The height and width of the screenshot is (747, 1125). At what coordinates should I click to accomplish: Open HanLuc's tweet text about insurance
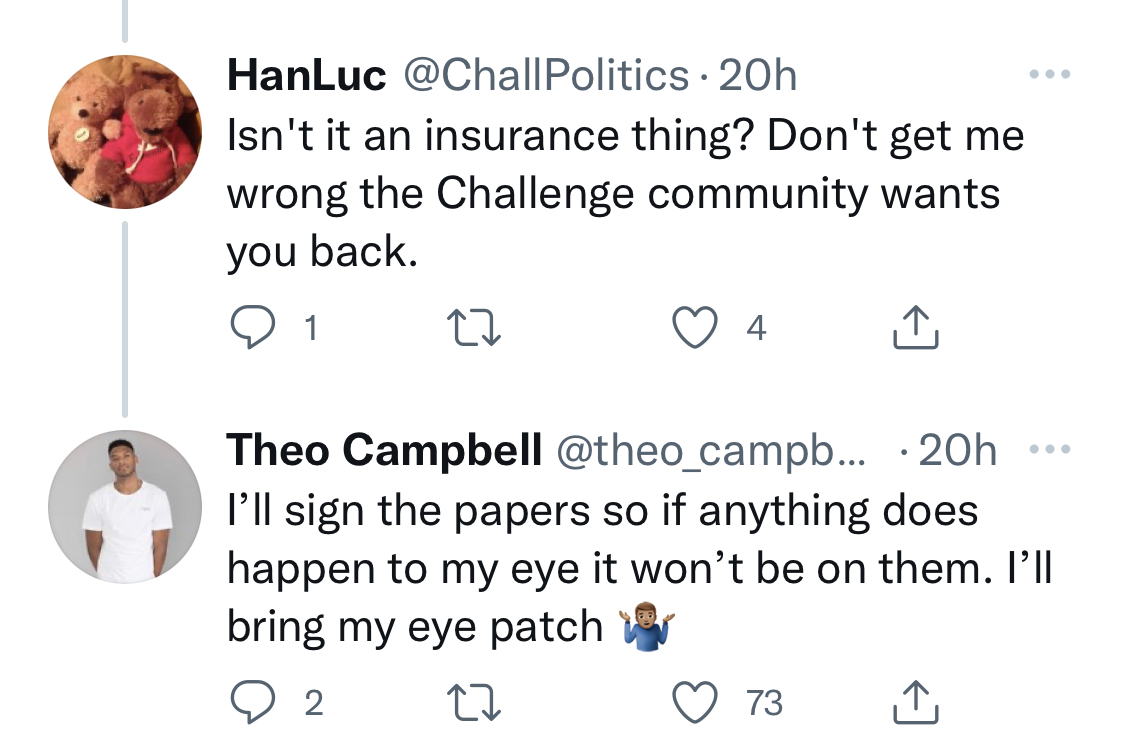625,193
